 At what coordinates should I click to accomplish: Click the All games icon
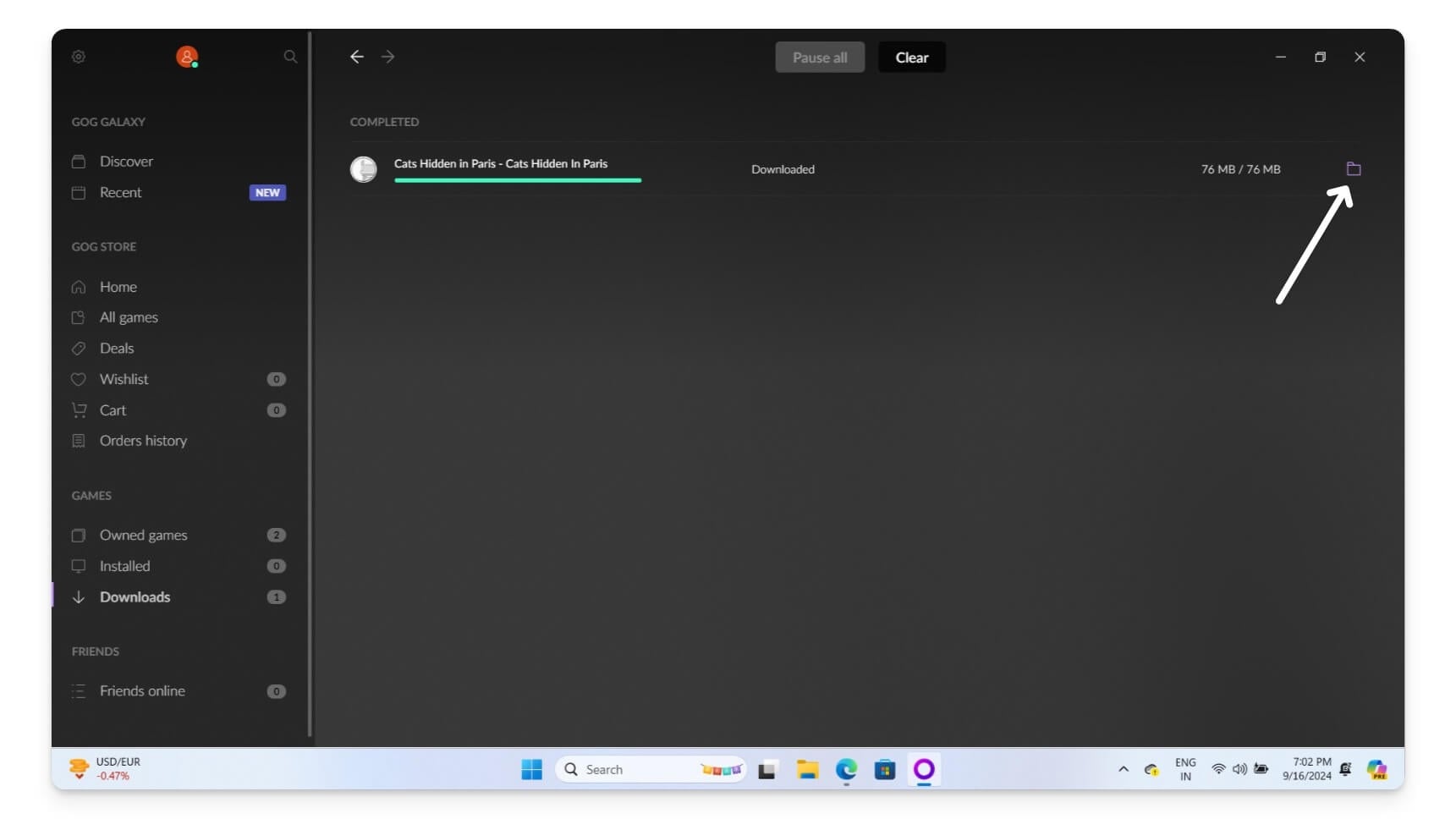tap(79, 317)
